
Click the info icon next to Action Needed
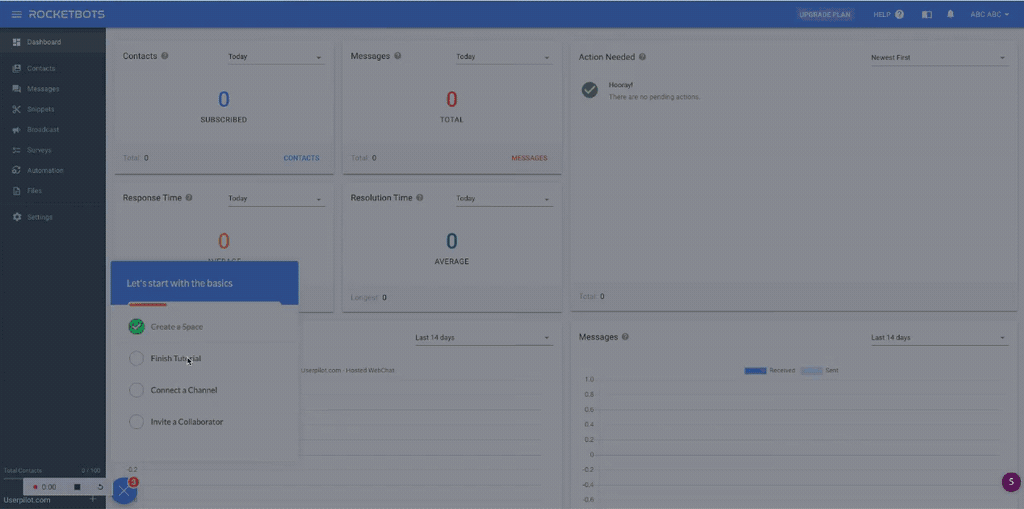tap(642, 57)
